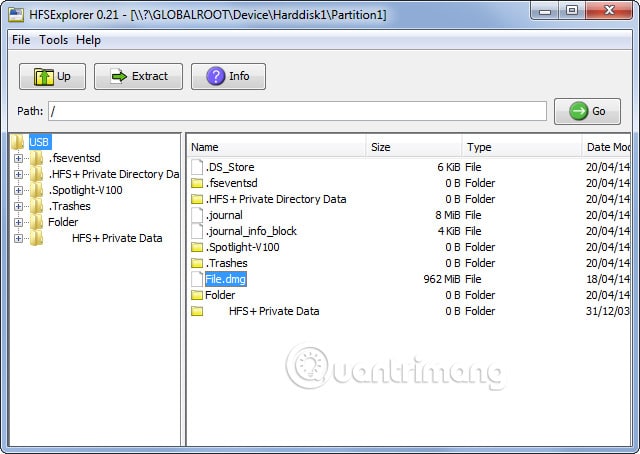Click .DS_Store file icon in list

coord(197,167)
